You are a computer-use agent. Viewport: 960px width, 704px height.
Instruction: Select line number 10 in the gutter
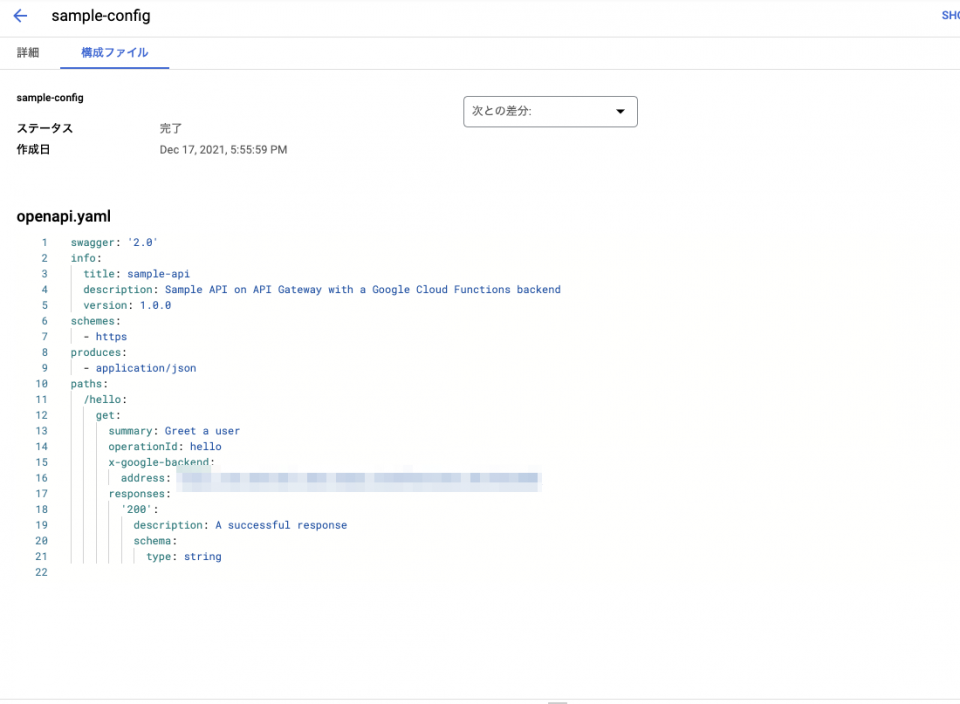point(41,383)
